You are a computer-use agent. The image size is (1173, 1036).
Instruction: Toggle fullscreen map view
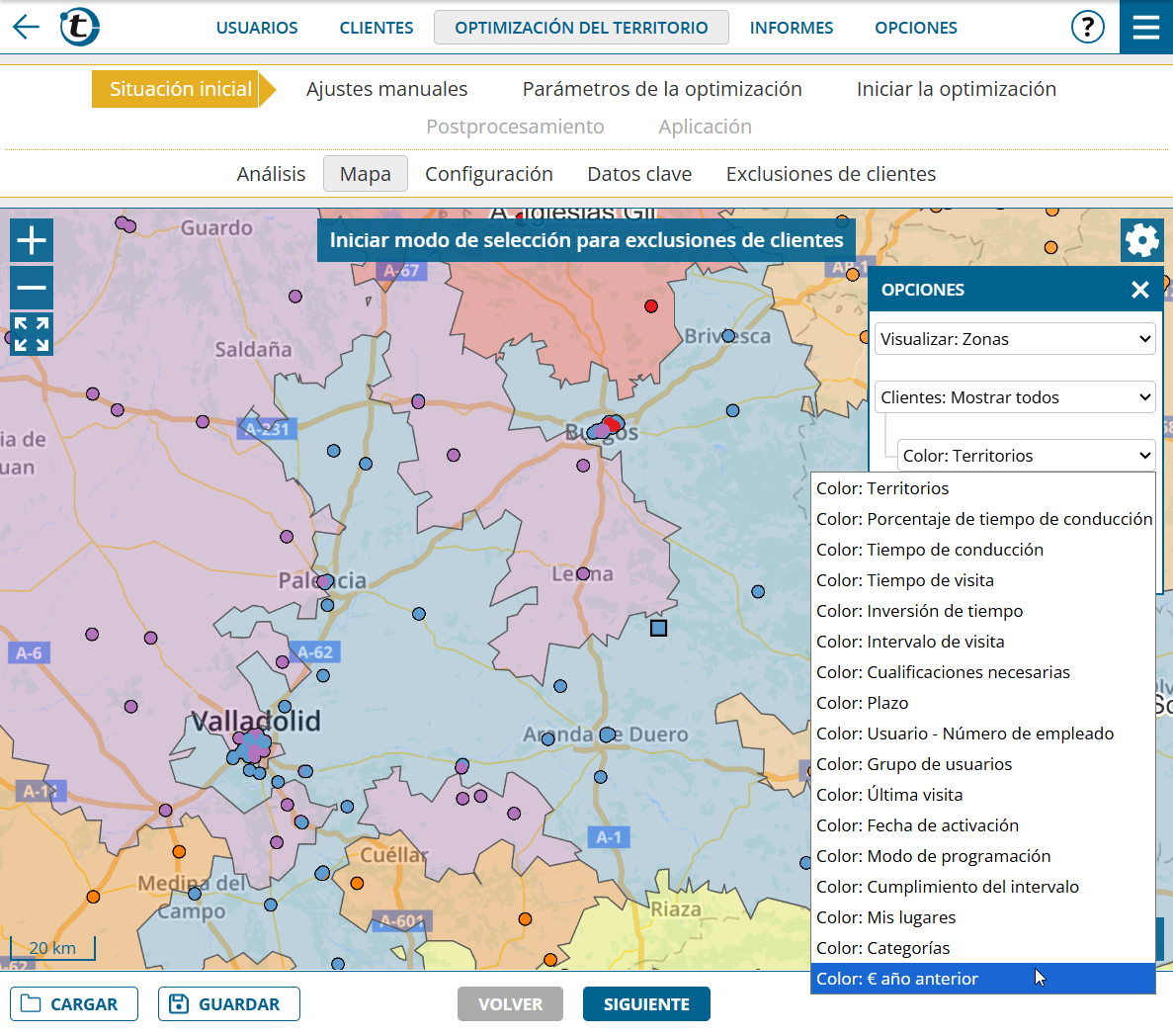pyautogui.click(x=32, y=334)
